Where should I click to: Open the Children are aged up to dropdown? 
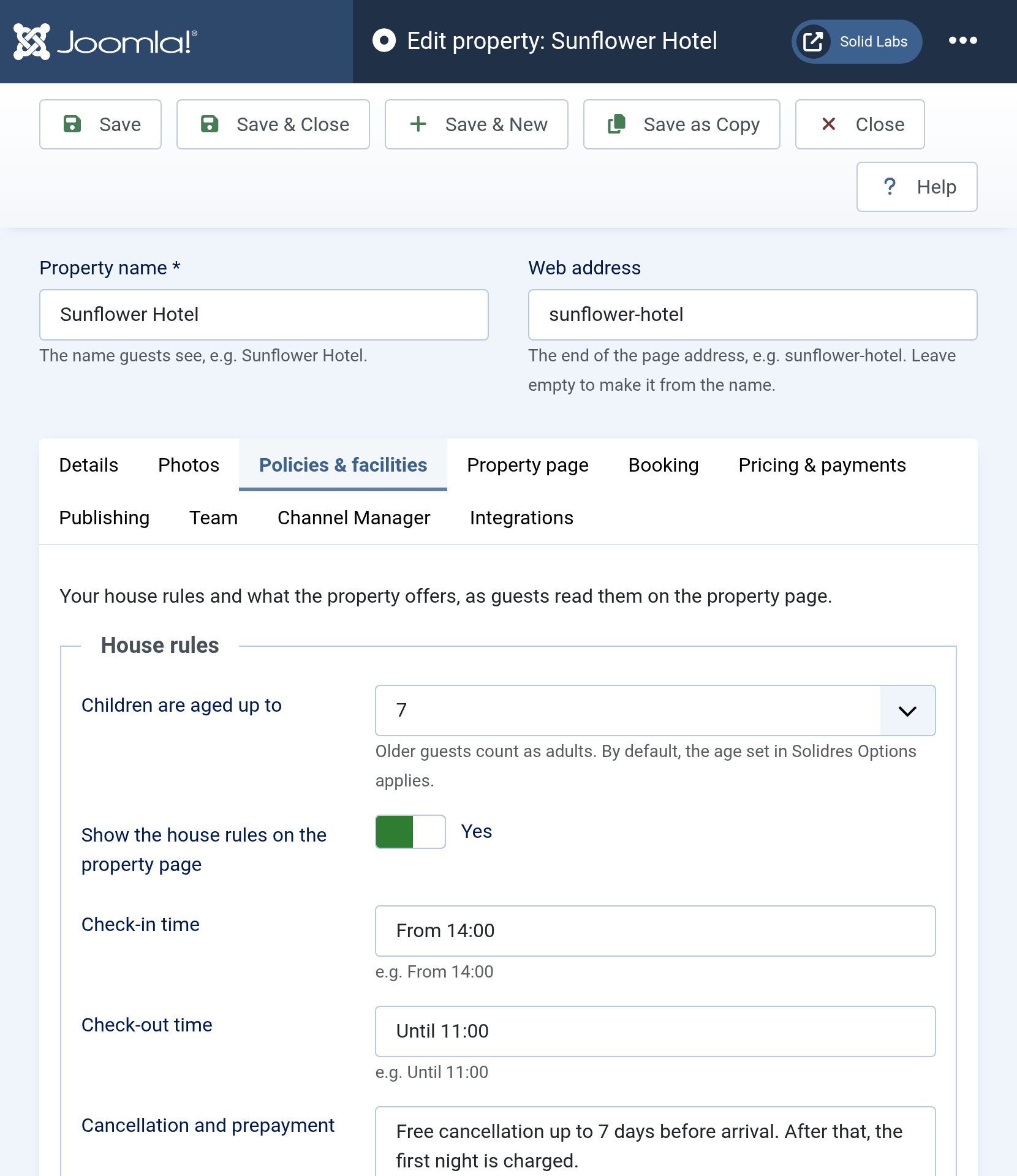tap(656, 710)
